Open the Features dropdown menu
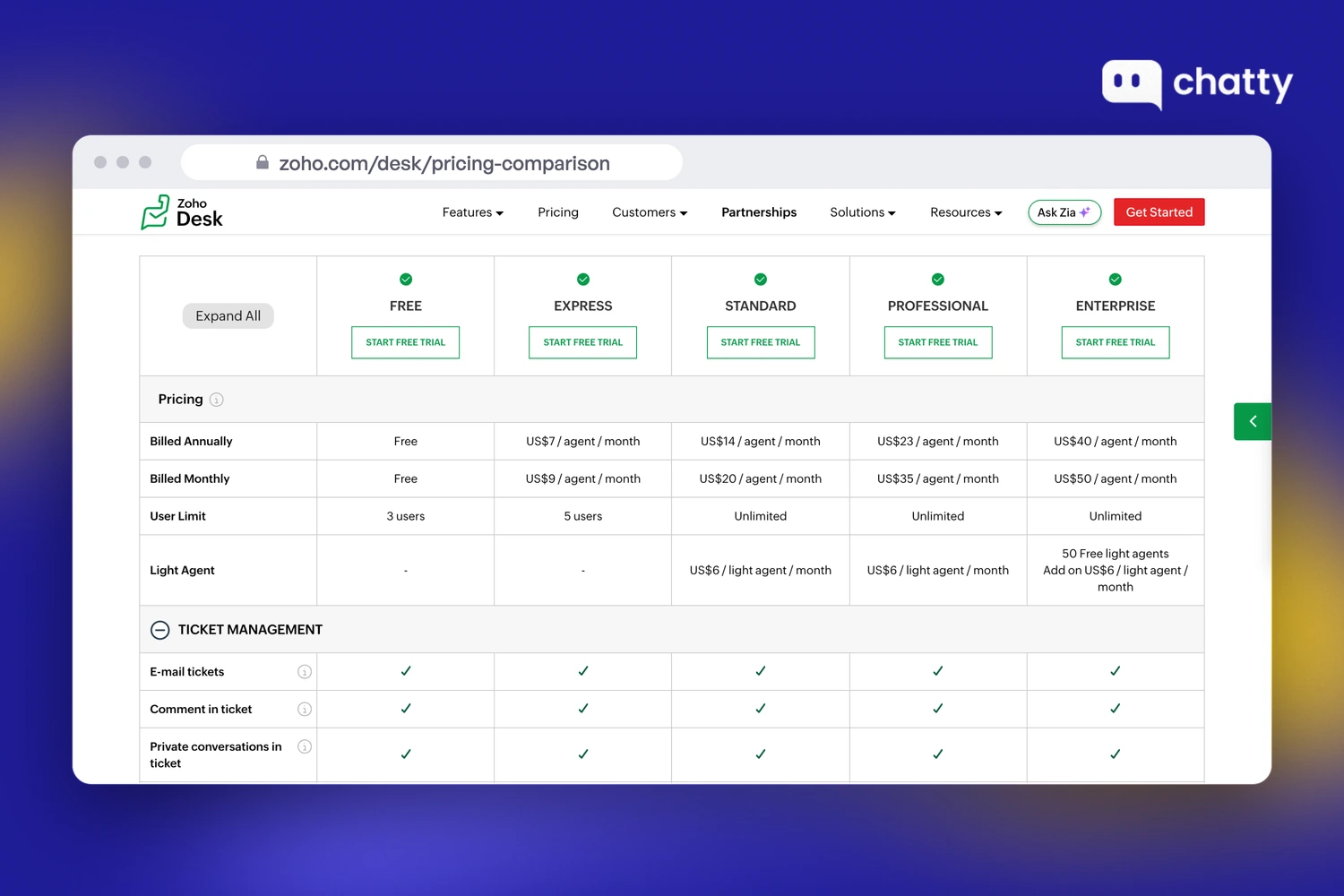 pyautogui.click(x=473, y=212)
